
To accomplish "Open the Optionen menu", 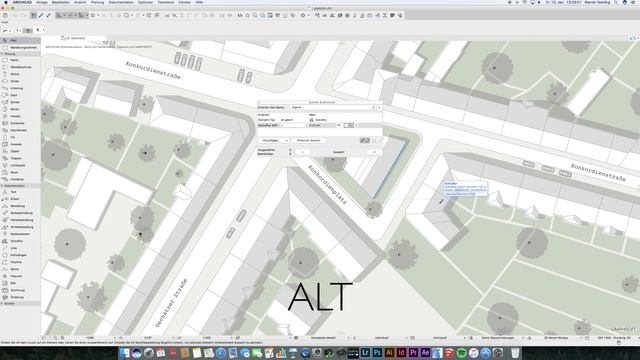I will (145, 2).
